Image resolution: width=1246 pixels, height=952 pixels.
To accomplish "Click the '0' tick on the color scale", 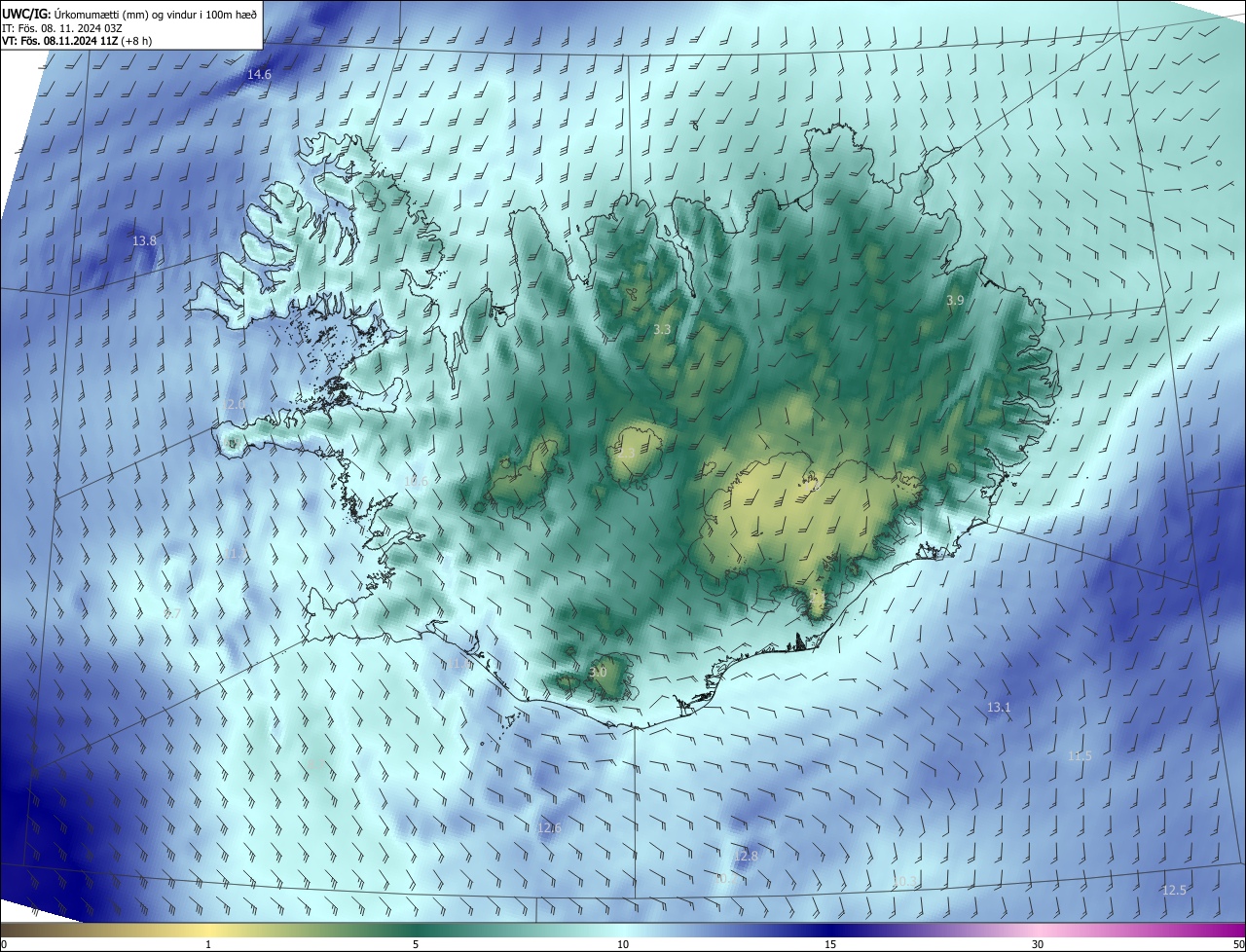I will (x=3, y=944).
